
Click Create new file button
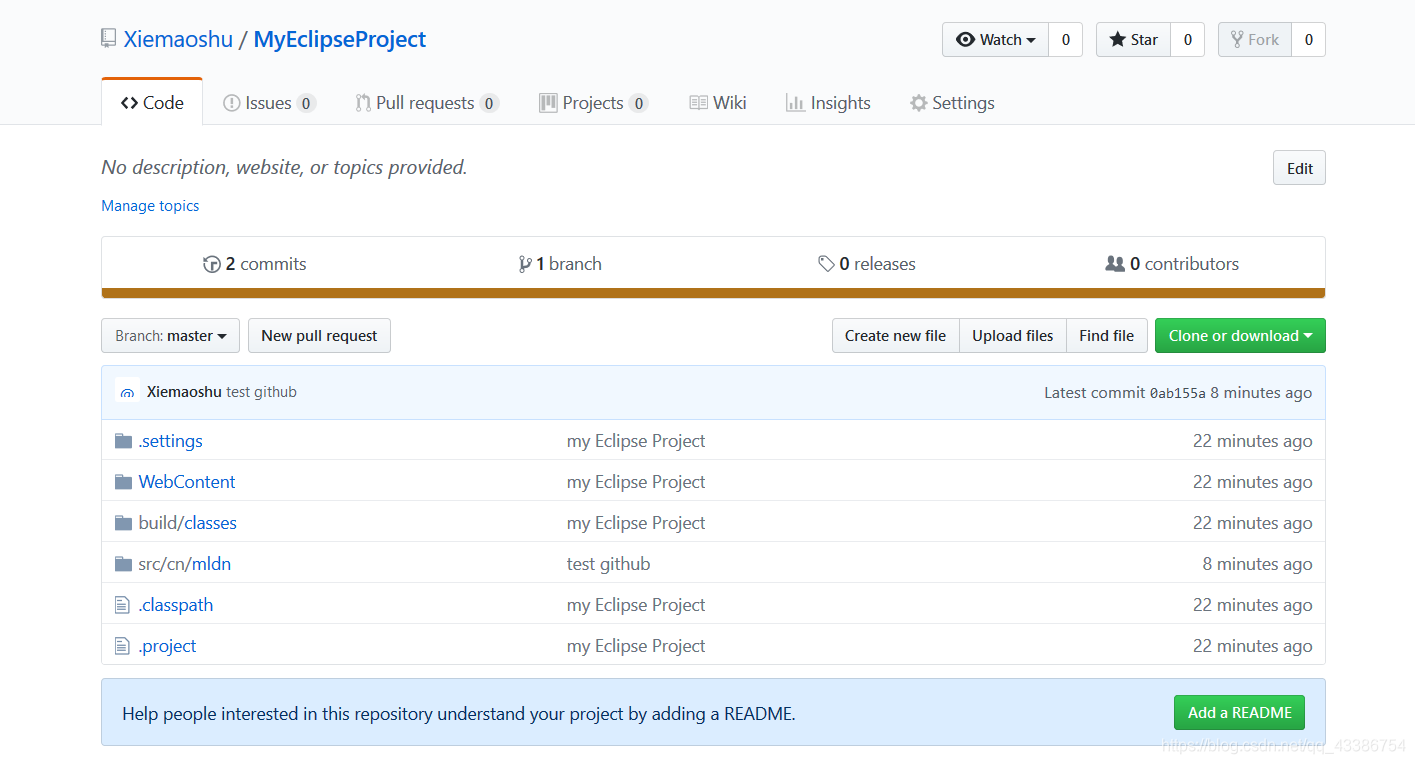point(895,336)
